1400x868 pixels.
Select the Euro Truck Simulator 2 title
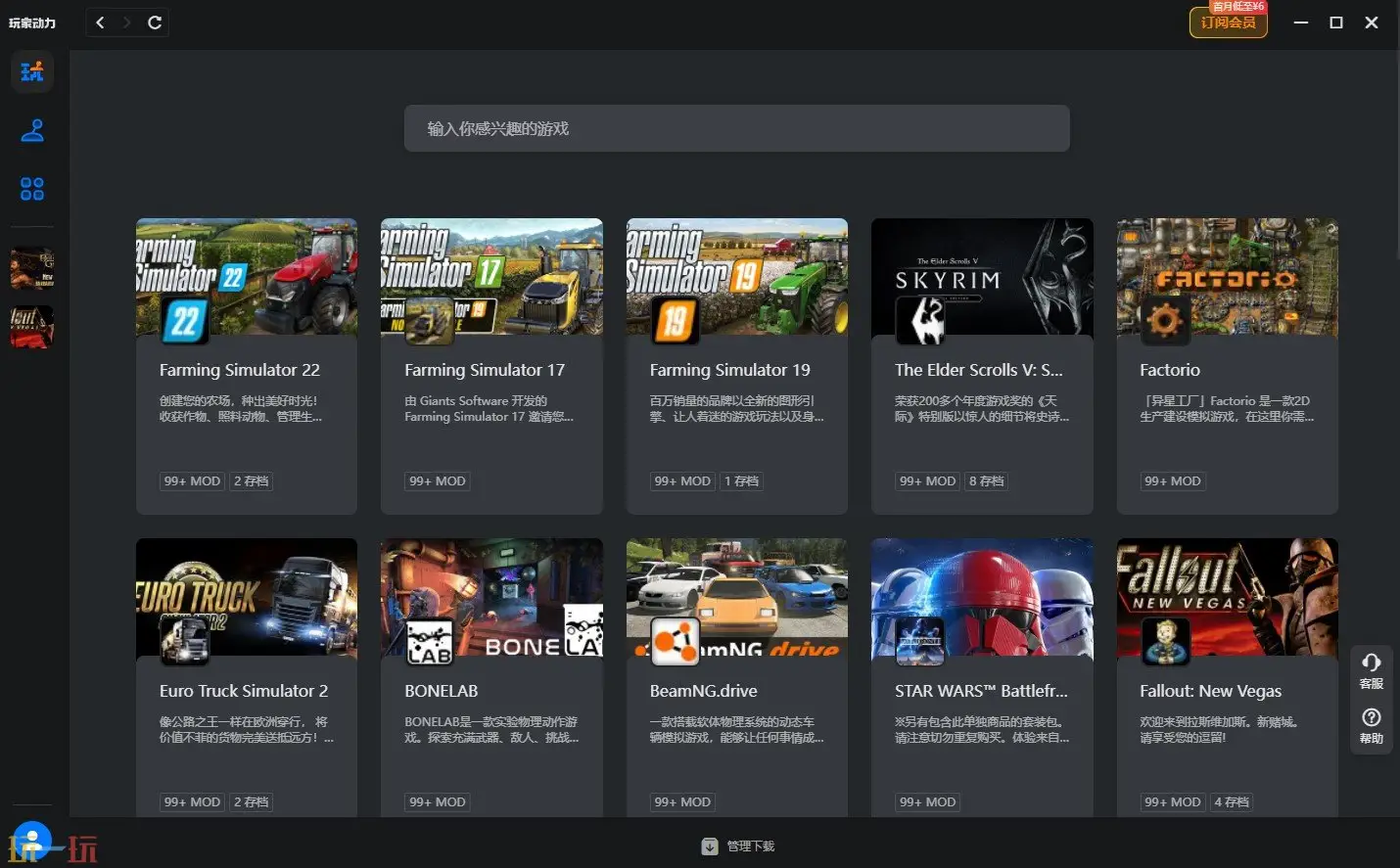point(244,691)
